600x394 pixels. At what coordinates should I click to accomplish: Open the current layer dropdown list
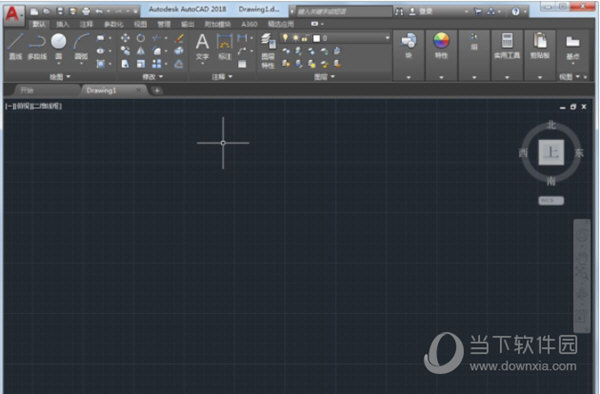point(387,38)
